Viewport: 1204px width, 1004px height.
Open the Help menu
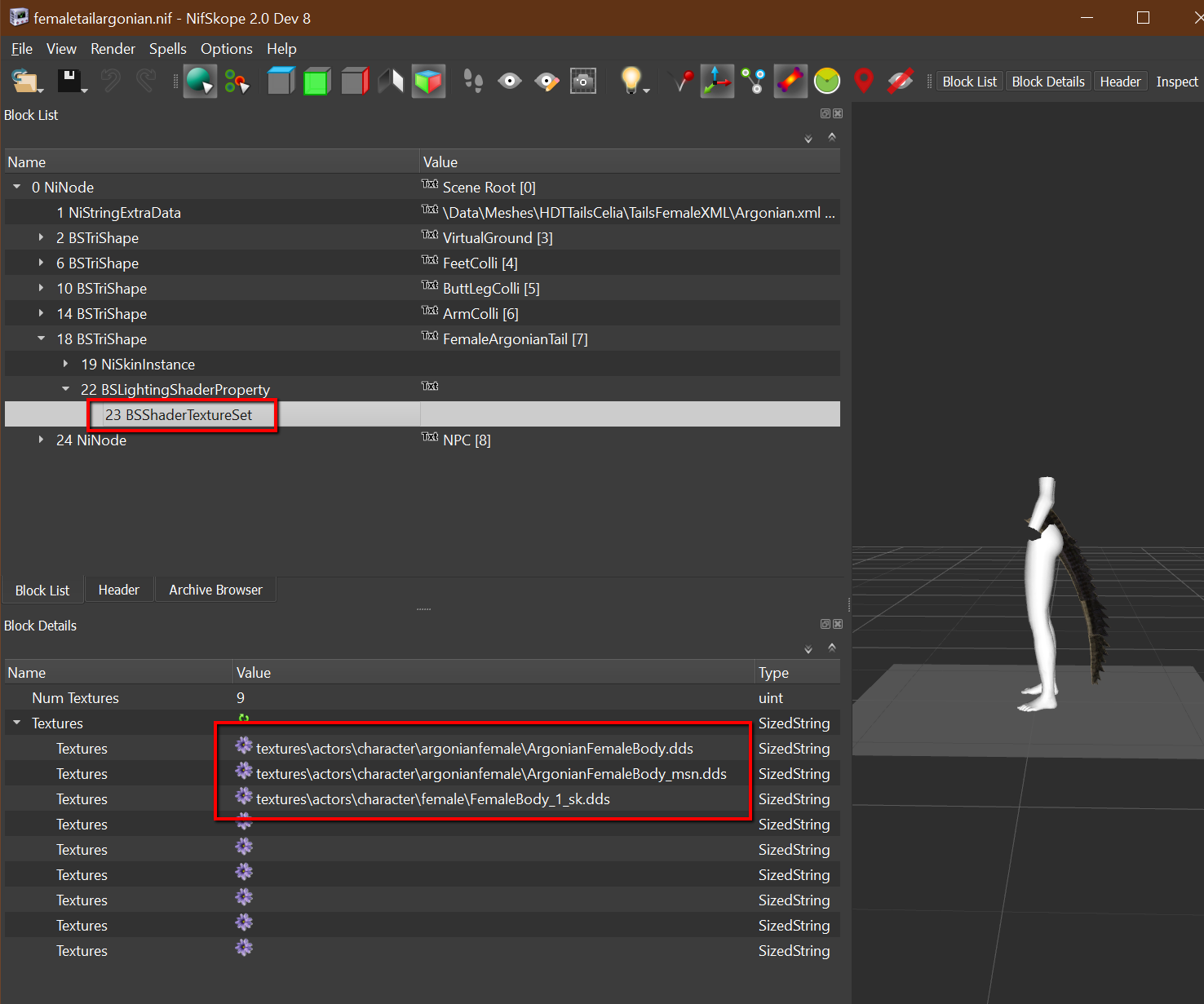(281, 49)
